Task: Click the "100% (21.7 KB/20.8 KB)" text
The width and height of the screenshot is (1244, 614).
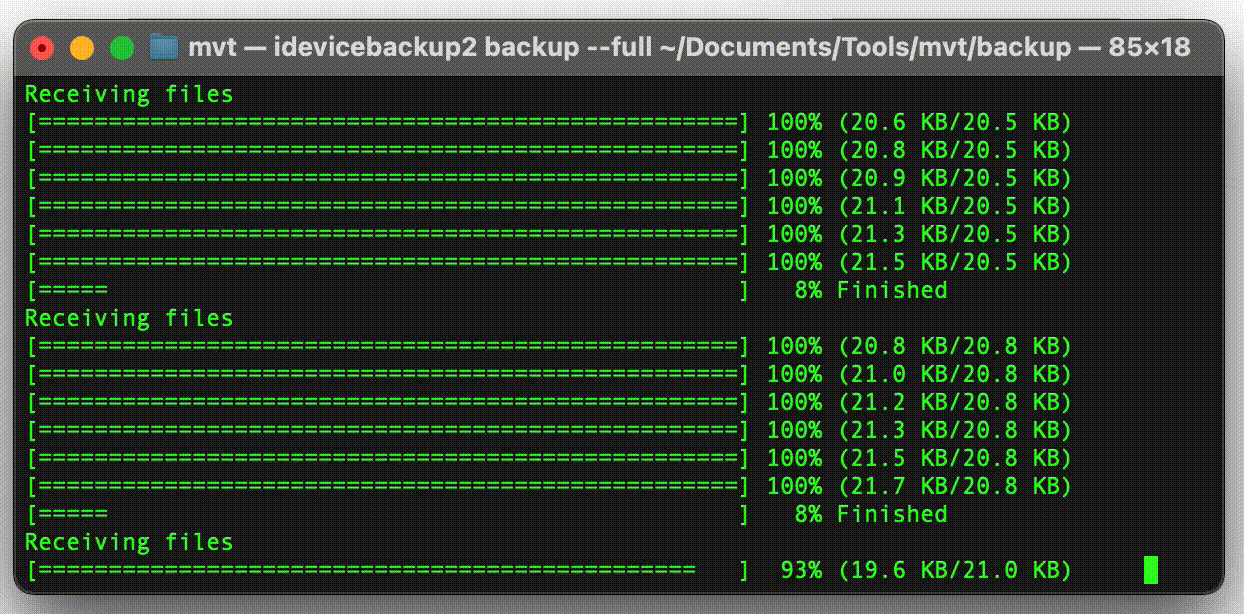Action: click(x=919, y=486)
